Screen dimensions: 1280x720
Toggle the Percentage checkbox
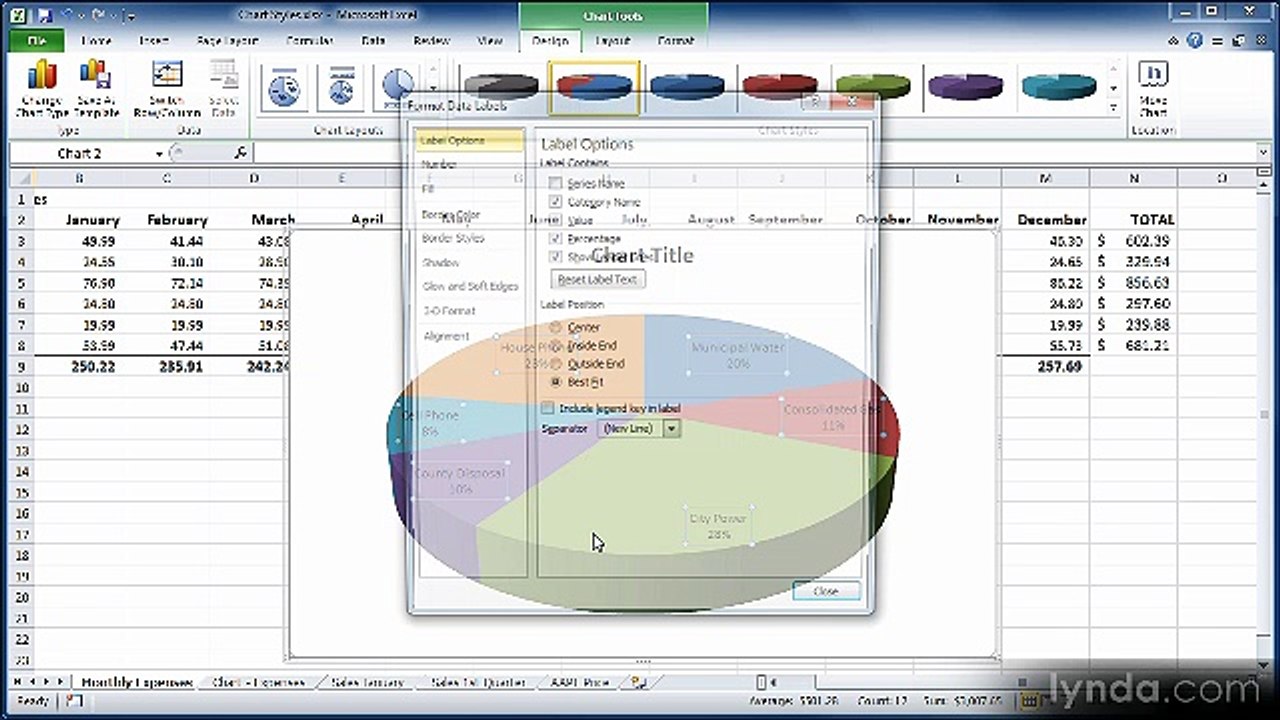pos(556,239)
